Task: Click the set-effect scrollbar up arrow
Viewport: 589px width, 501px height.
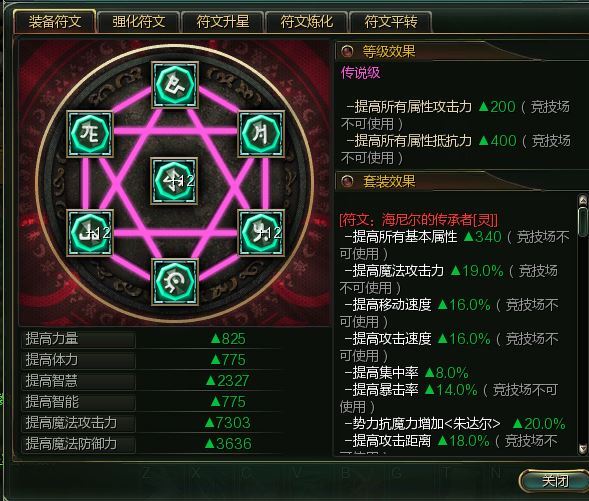Action: point(583,200)
